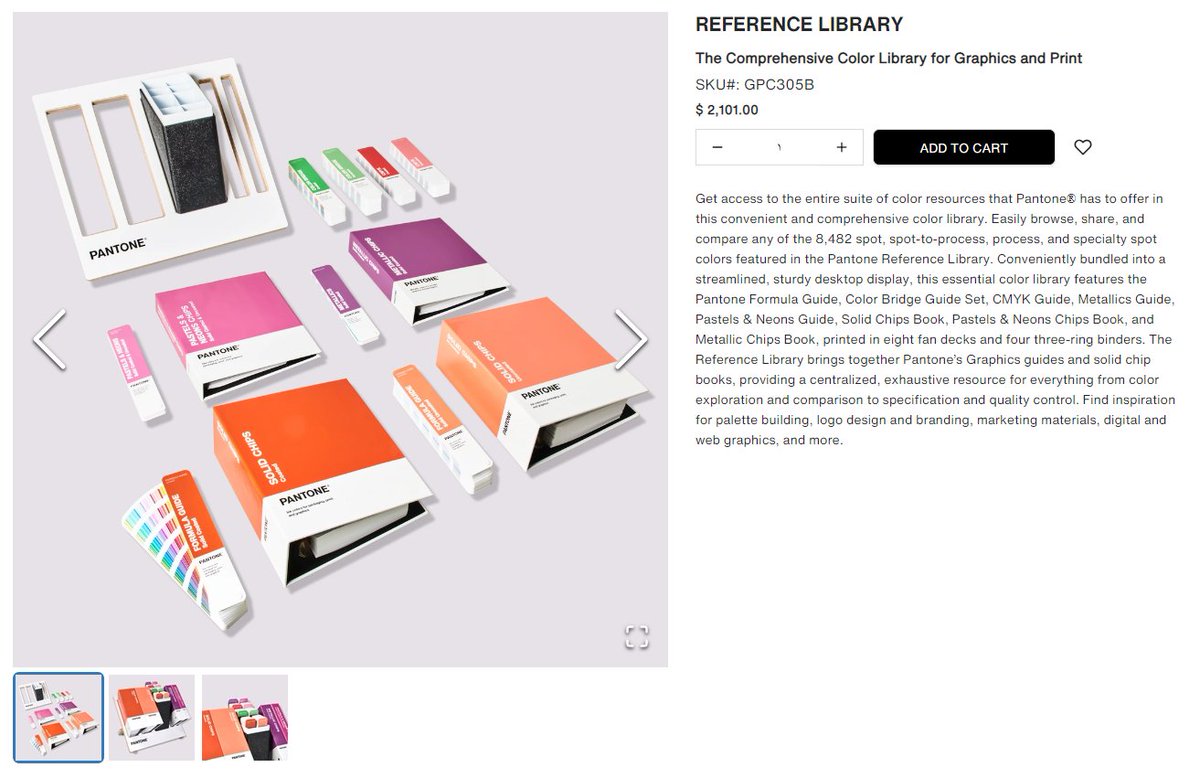
Task: Add product to wishlist with heart icon
Action: click(1083, 147)
